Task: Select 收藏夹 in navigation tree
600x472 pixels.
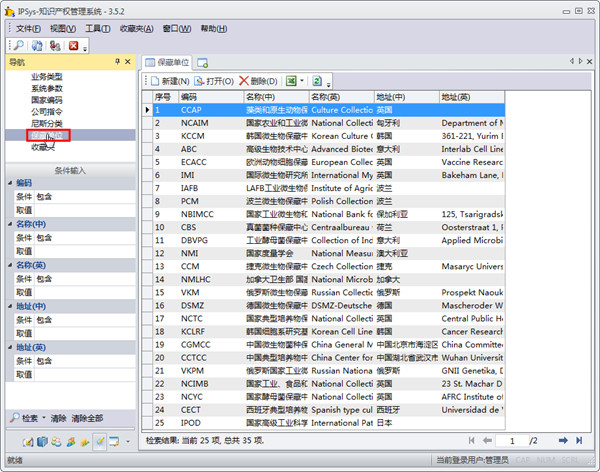Action: click(x=43, y=147)
